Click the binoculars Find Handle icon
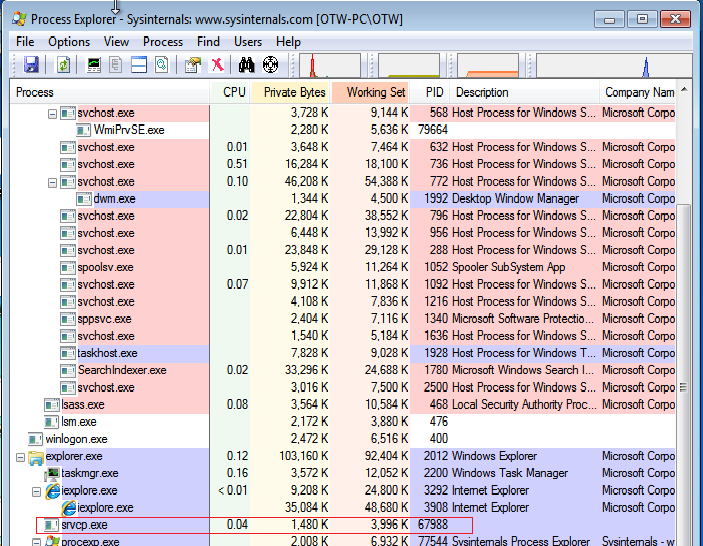Image resolution: width=703 pixels, height=546 pixels. (x=246, y=65)
